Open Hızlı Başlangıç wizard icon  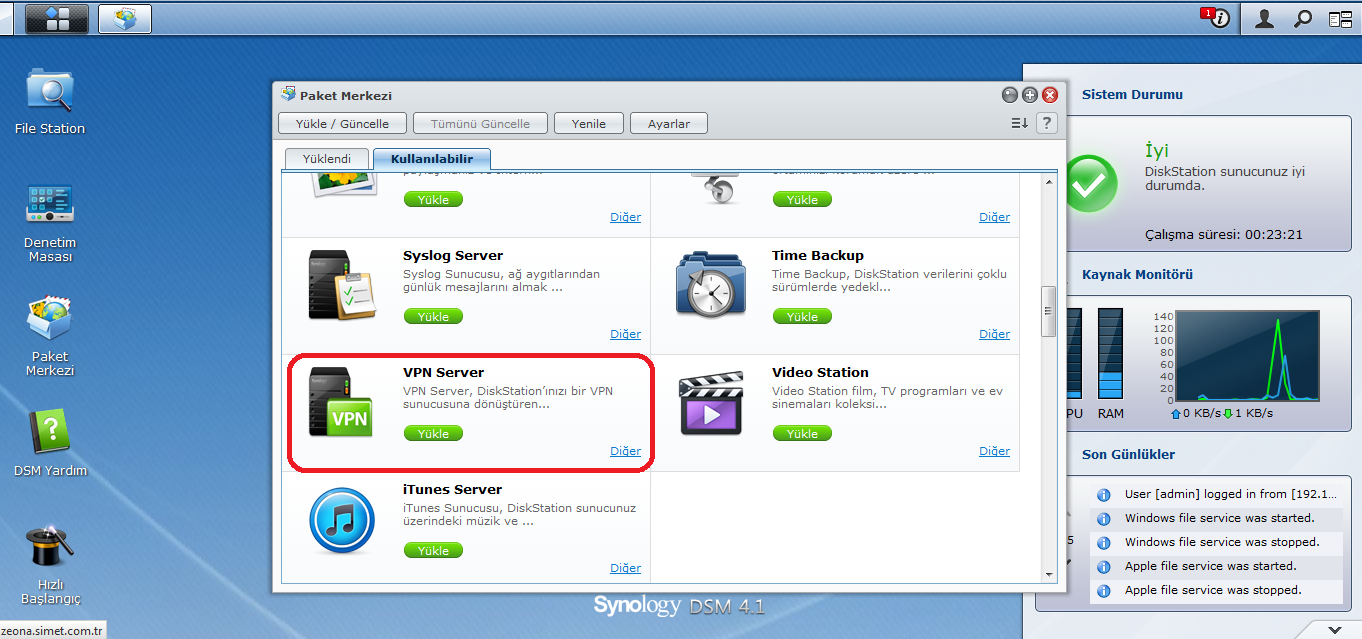tap(49, 548)
